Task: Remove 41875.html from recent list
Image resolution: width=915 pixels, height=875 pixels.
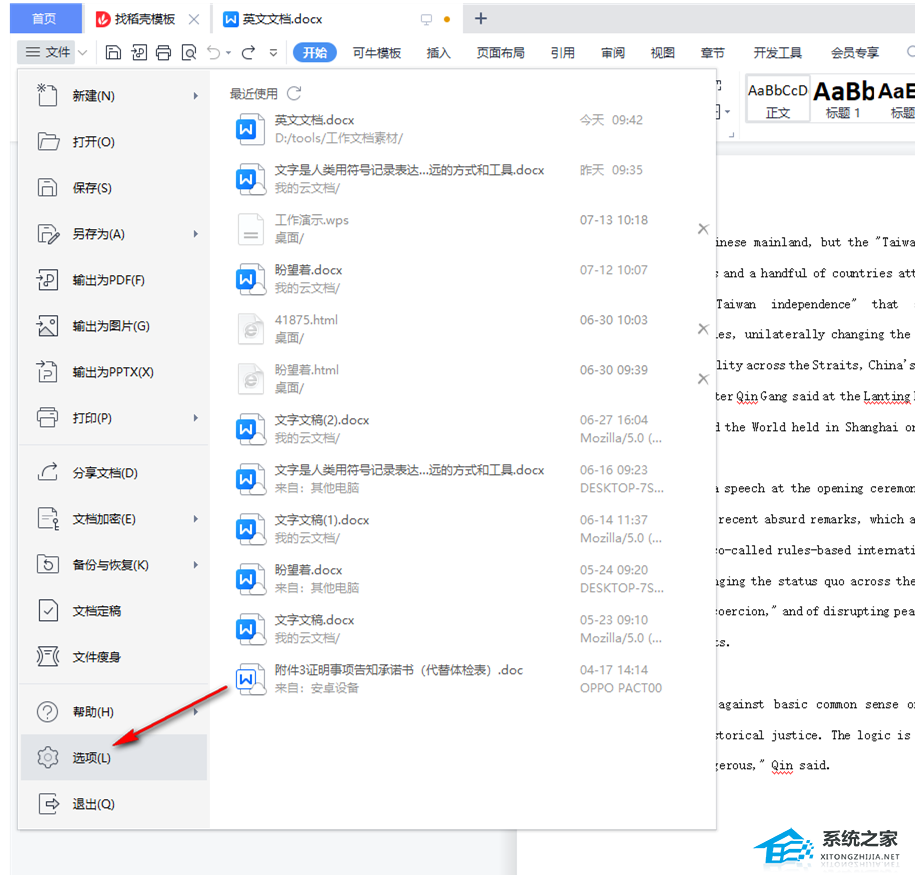Action: click(703, 329)
